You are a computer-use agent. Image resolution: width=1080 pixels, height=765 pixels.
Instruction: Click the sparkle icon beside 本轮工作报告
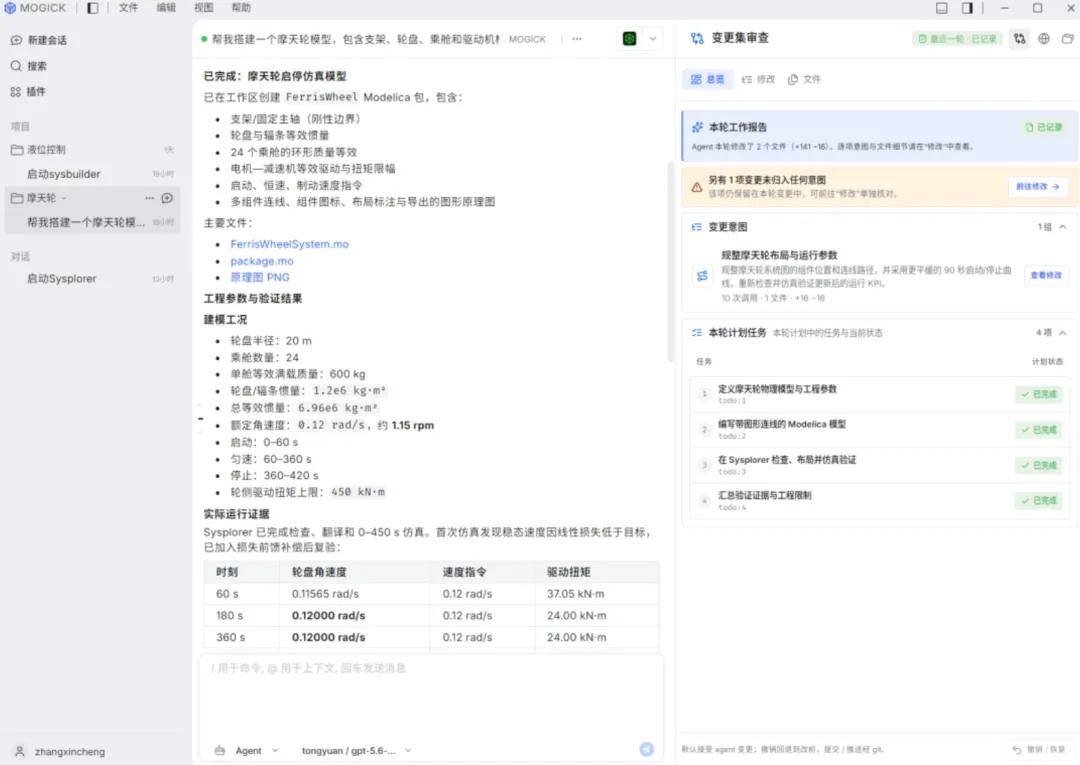697,127
